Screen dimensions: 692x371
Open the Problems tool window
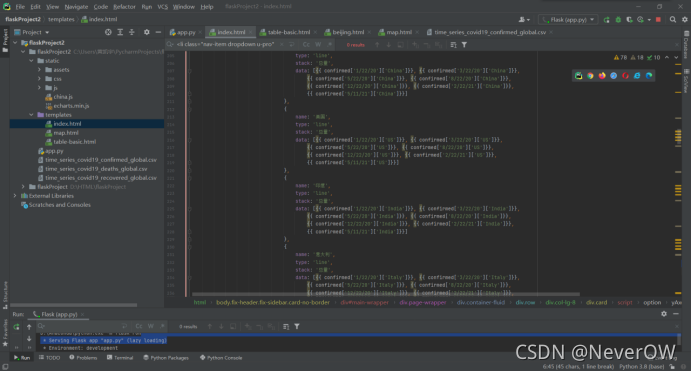click(83, 358)
